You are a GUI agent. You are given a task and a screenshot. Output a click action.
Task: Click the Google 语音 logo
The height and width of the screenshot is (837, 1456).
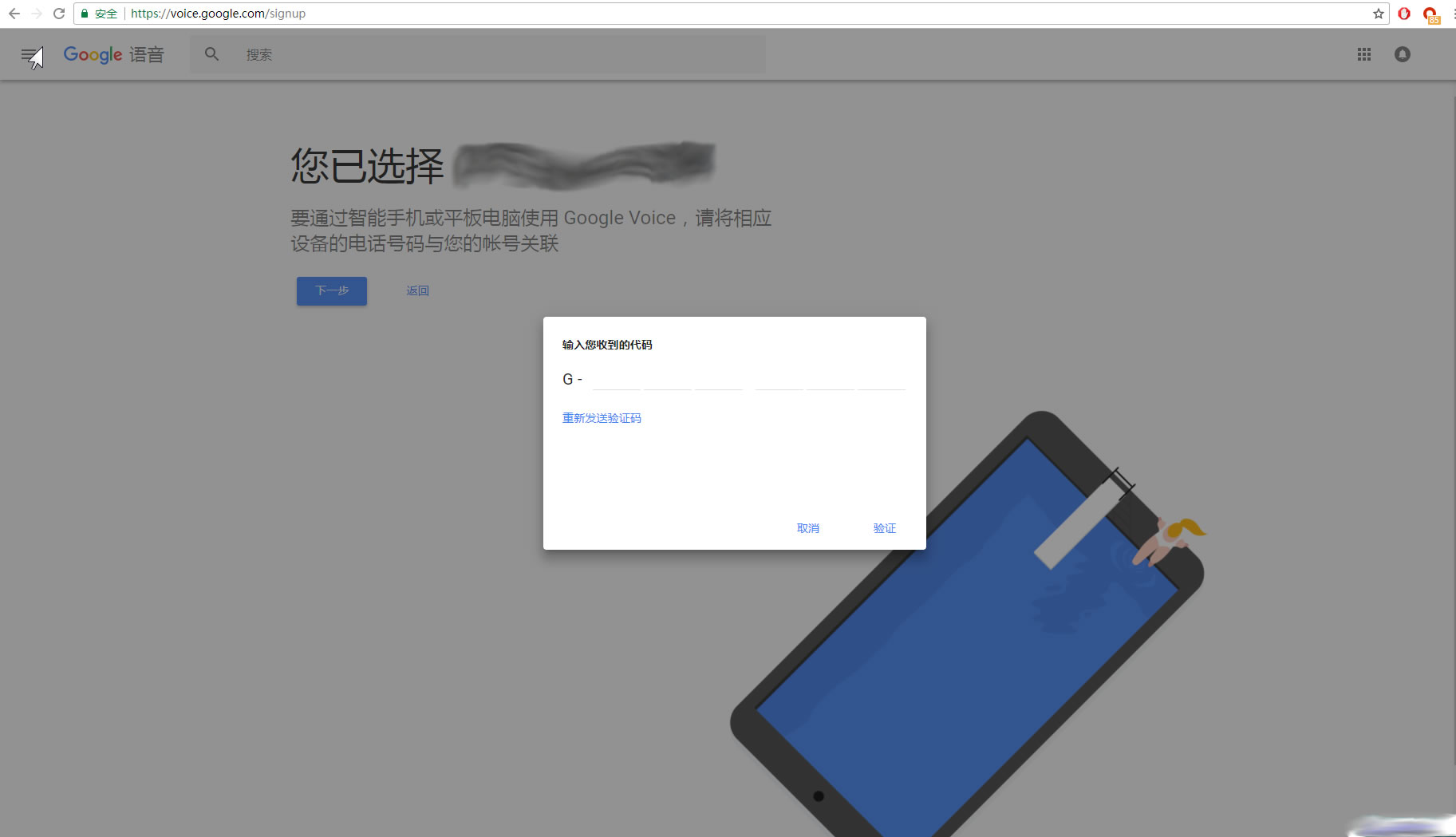point(113,54)
